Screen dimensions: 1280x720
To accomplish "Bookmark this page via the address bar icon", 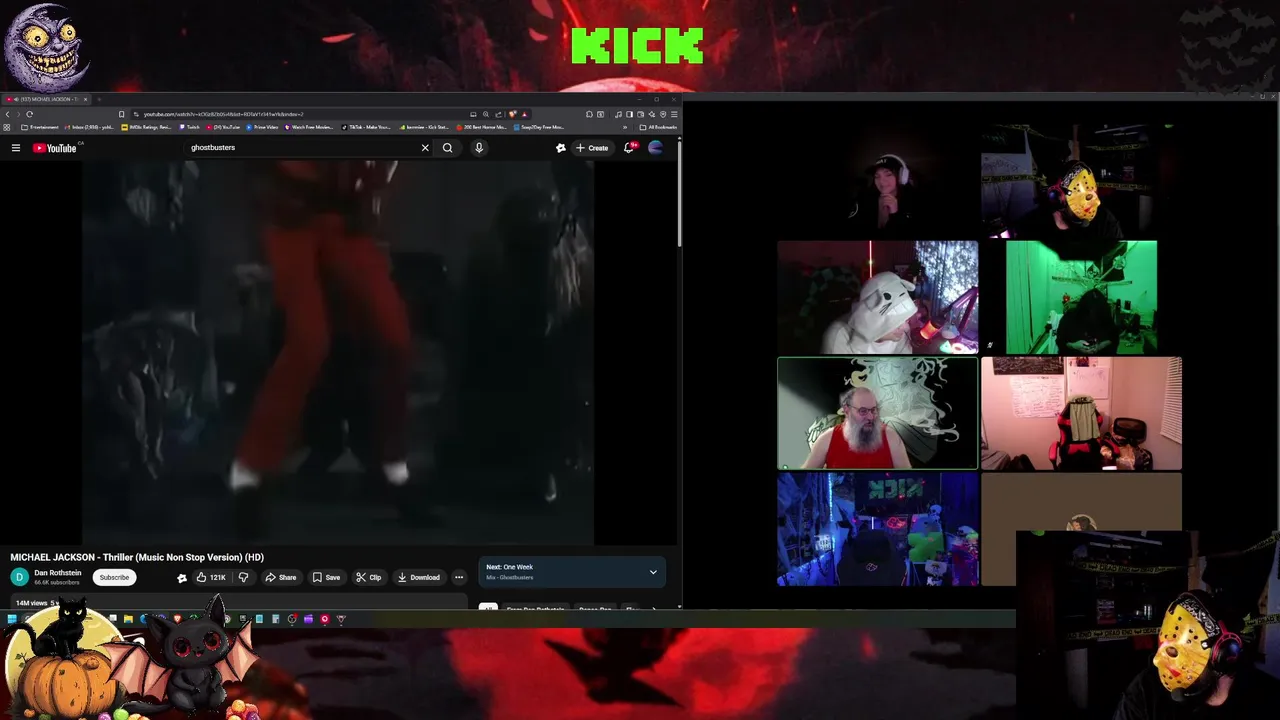I will coord(121,114).
